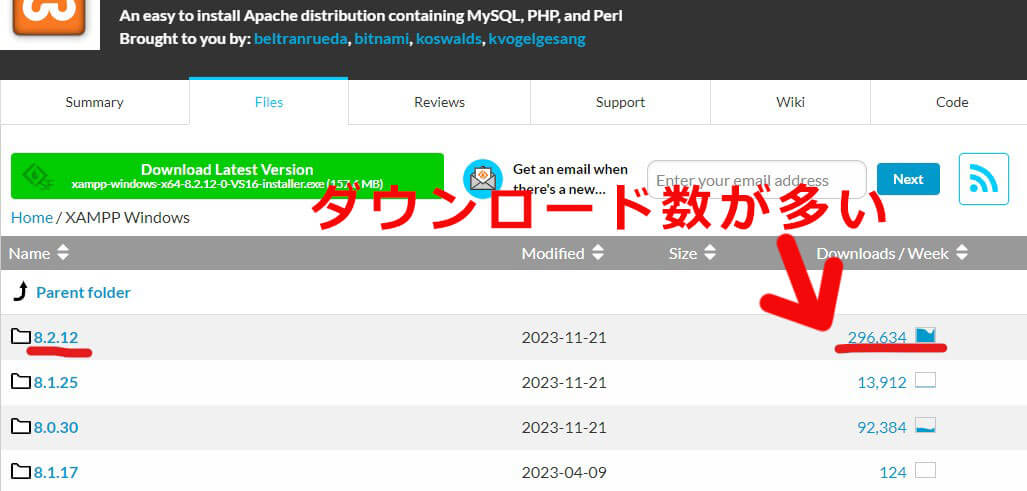Focus the email address input field
Image resolution: width=1027 pixels, height=491 pixels.
756,180
